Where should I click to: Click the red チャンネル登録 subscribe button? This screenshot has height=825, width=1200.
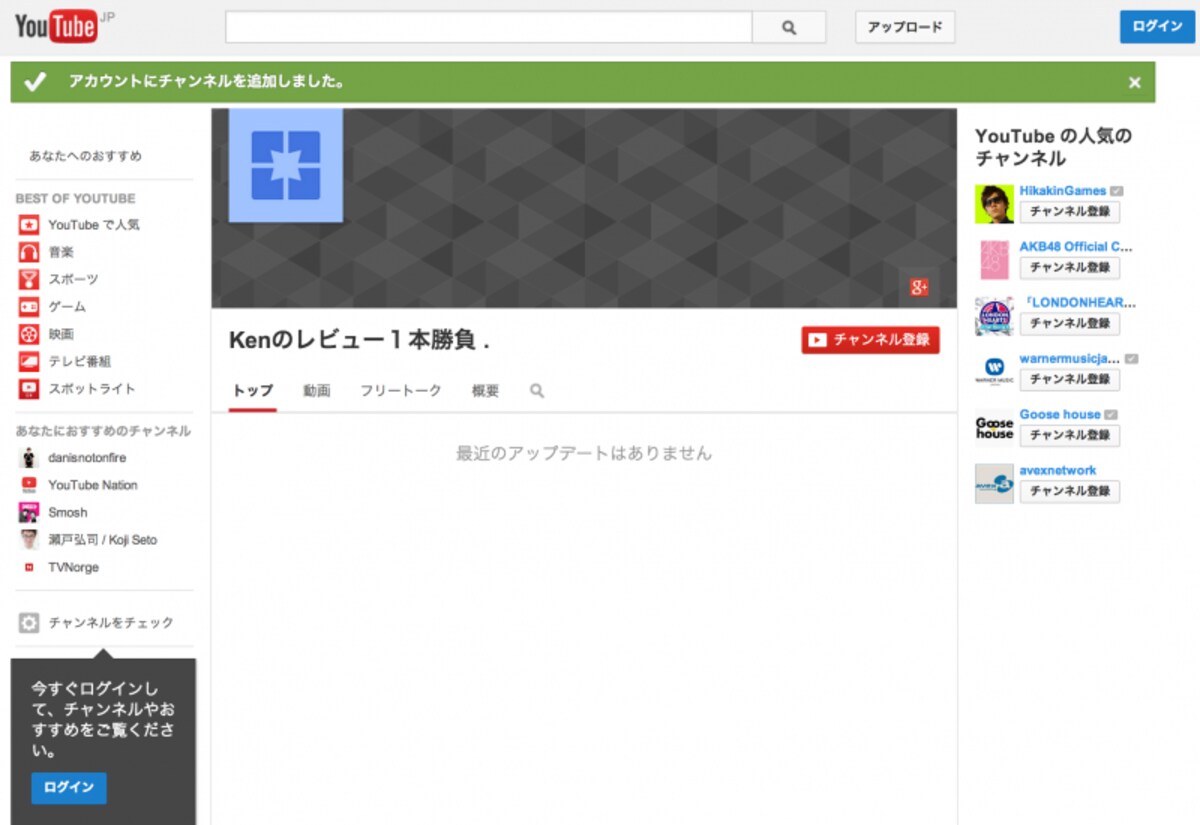(870, 340)
